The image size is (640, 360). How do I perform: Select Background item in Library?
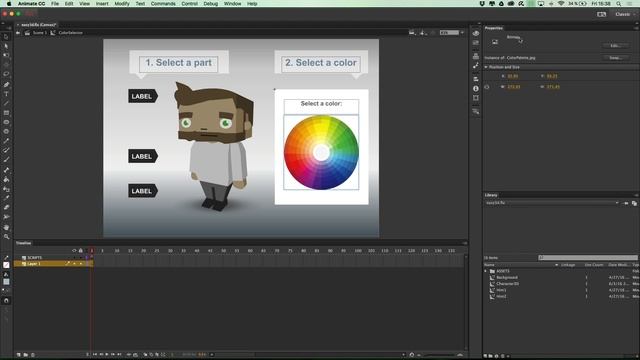507,278
